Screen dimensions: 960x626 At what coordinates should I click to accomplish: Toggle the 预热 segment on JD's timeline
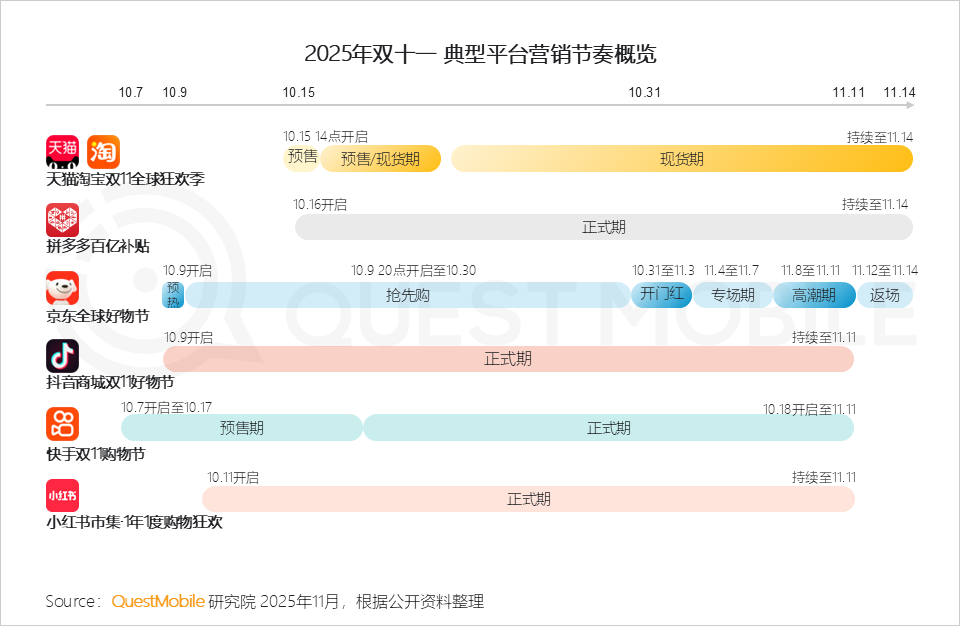tap(173, 294)
